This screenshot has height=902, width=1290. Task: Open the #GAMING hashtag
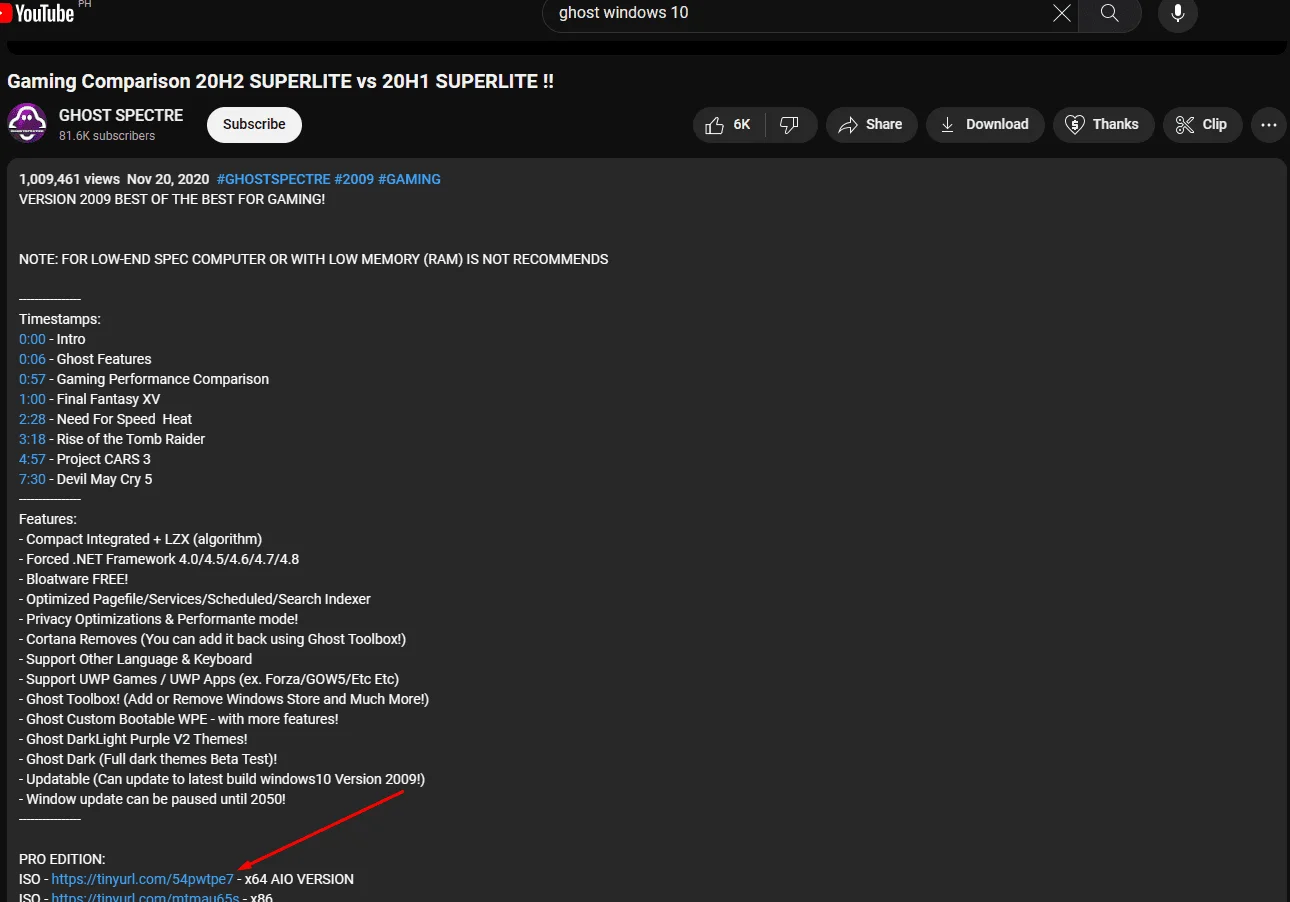click(409, 179)
